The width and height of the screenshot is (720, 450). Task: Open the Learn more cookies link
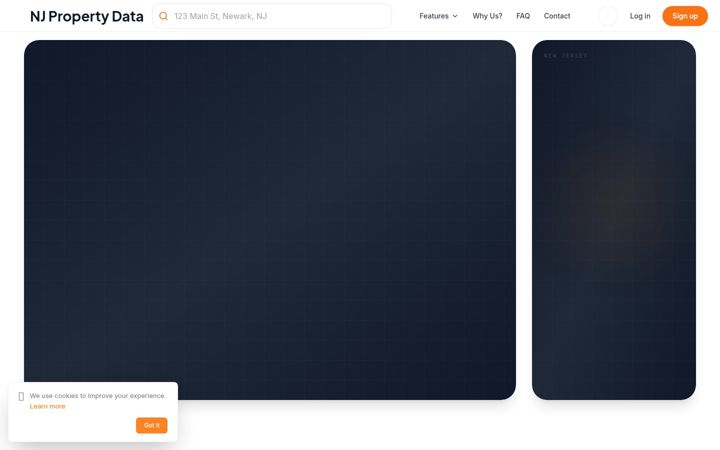(47, 406)
